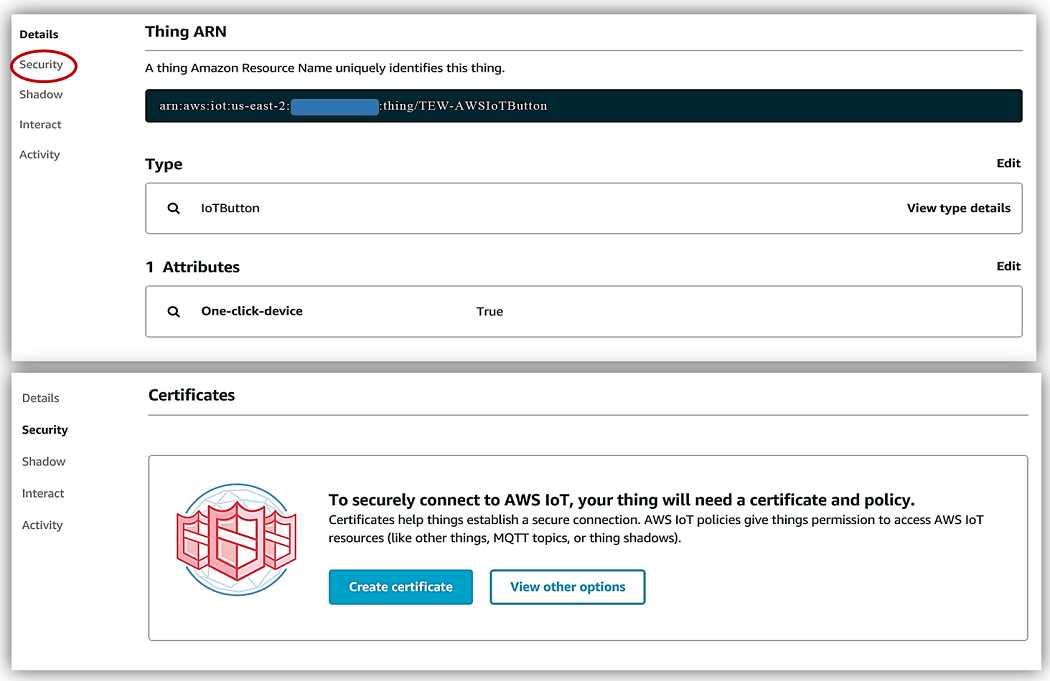1050x681 pixels.
Task: Open View type details link
Action: pos(958,208)
